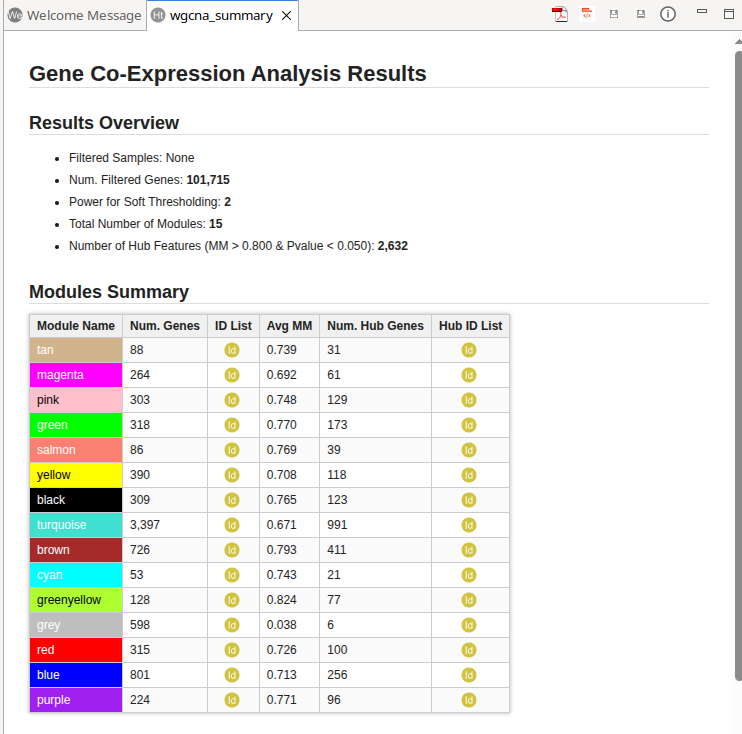The height and width of the screenshot is (734, 742).
Task: Open Hub ID List for brown module
Action: pyautogui.click(x=468, y=550)
